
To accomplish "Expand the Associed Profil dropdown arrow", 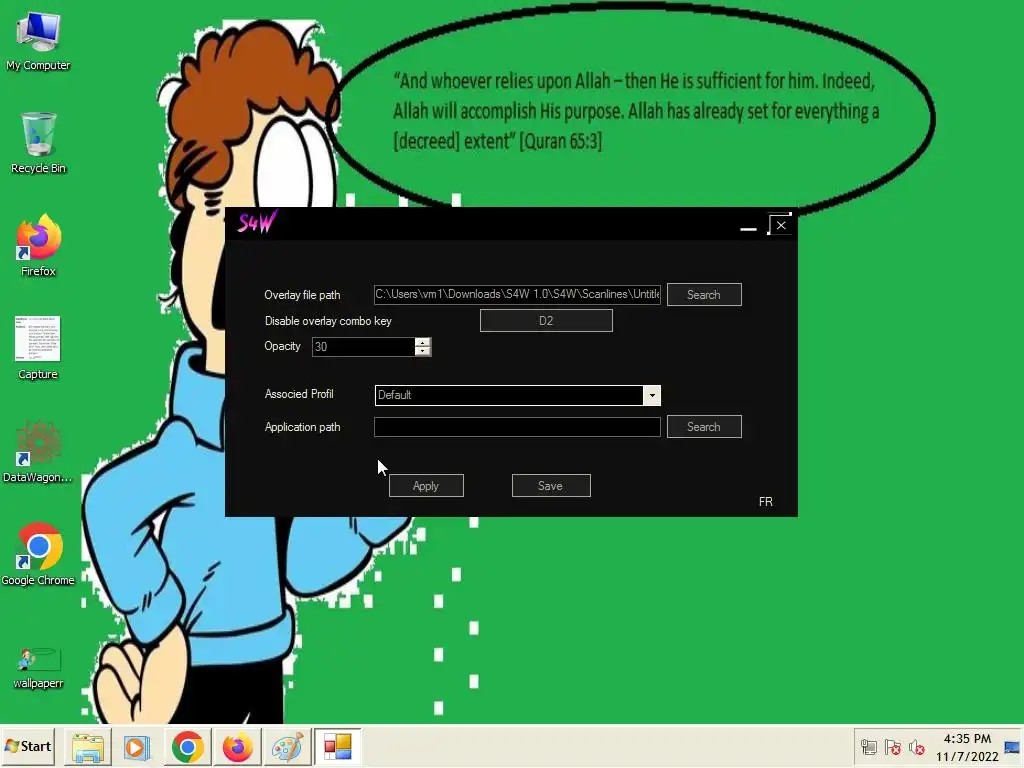I will click(x=651, y=395).
